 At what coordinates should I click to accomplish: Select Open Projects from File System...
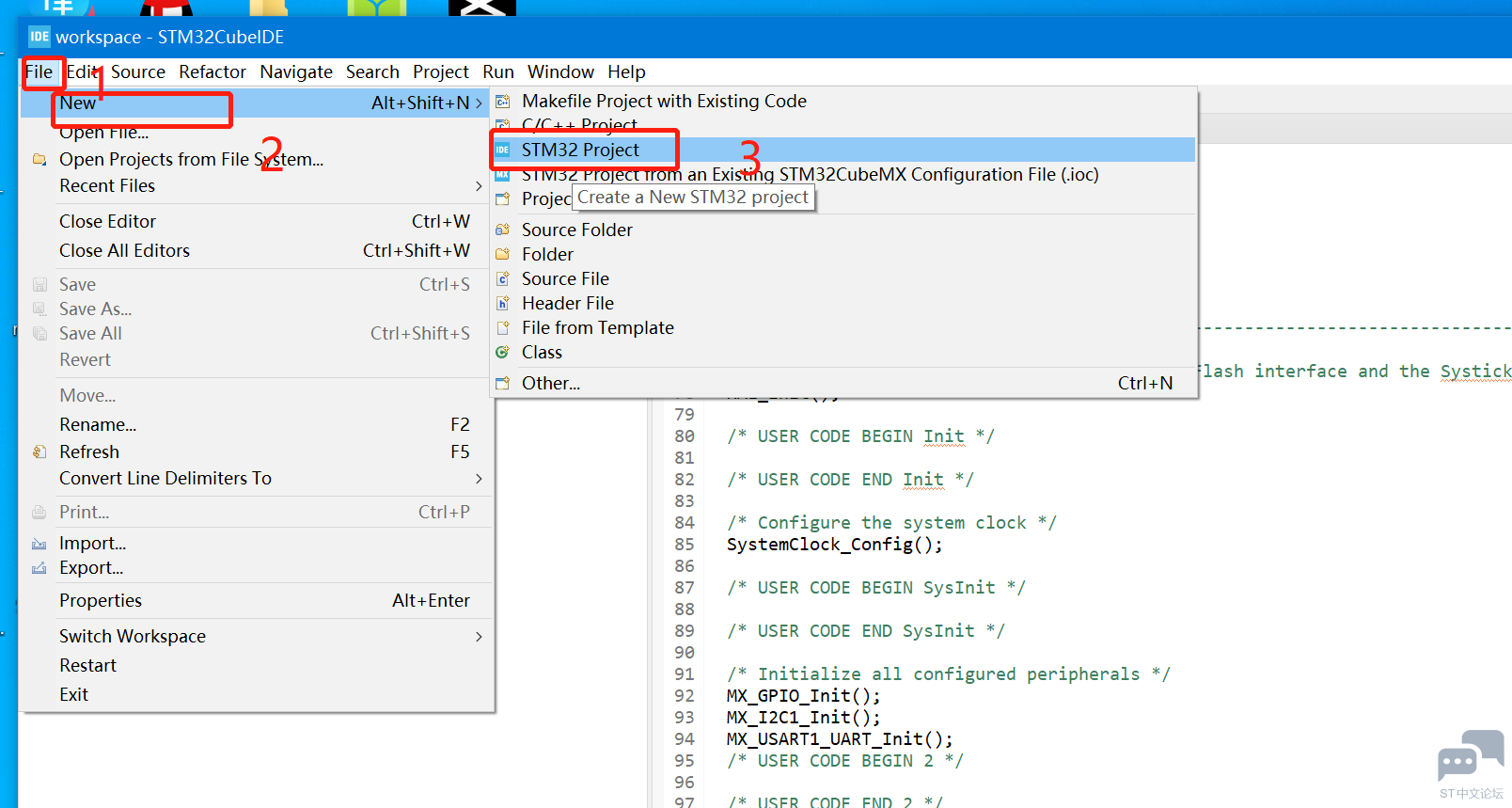256,159
